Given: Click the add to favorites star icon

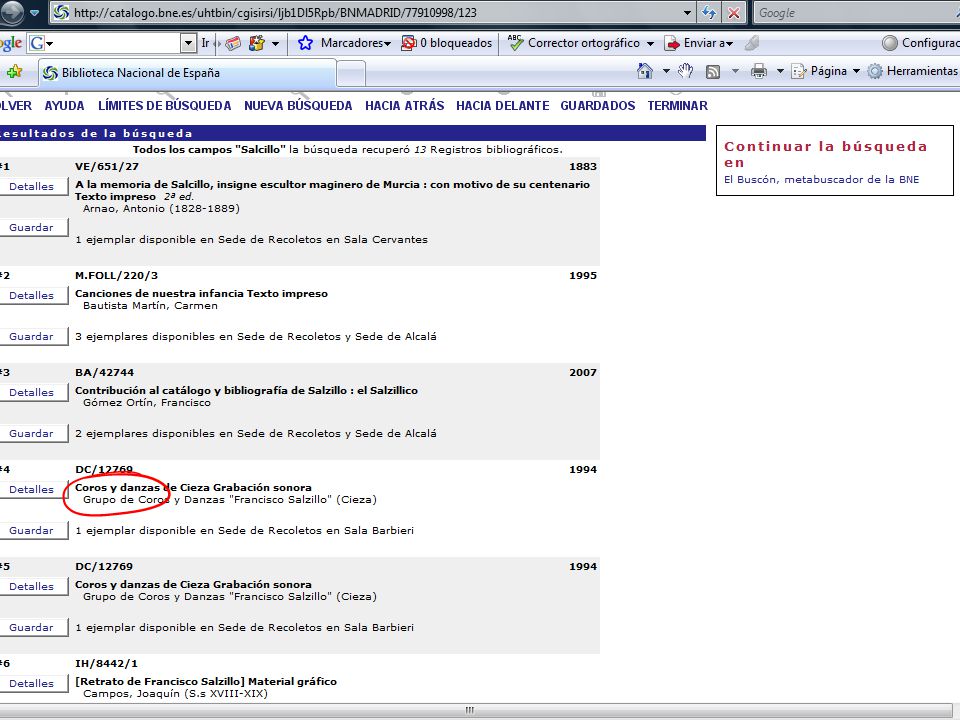Looking at the screenshot, I should (15, 72).
